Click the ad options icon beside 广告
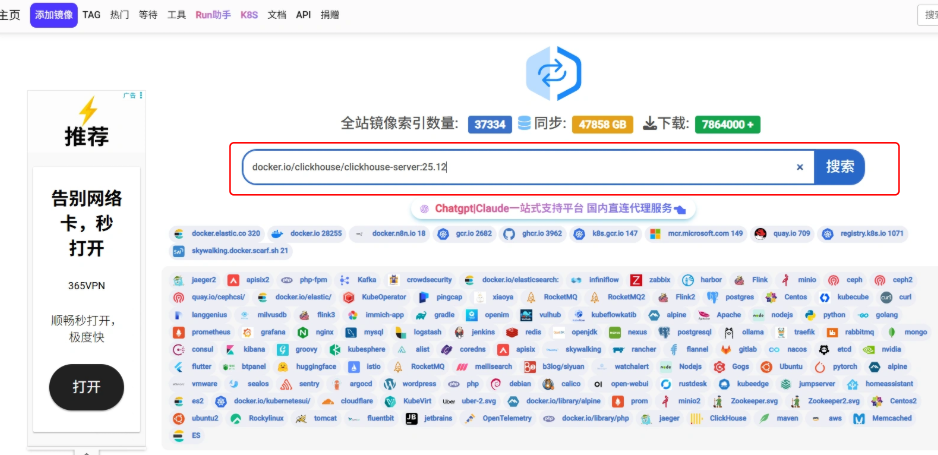 point(141,95)
